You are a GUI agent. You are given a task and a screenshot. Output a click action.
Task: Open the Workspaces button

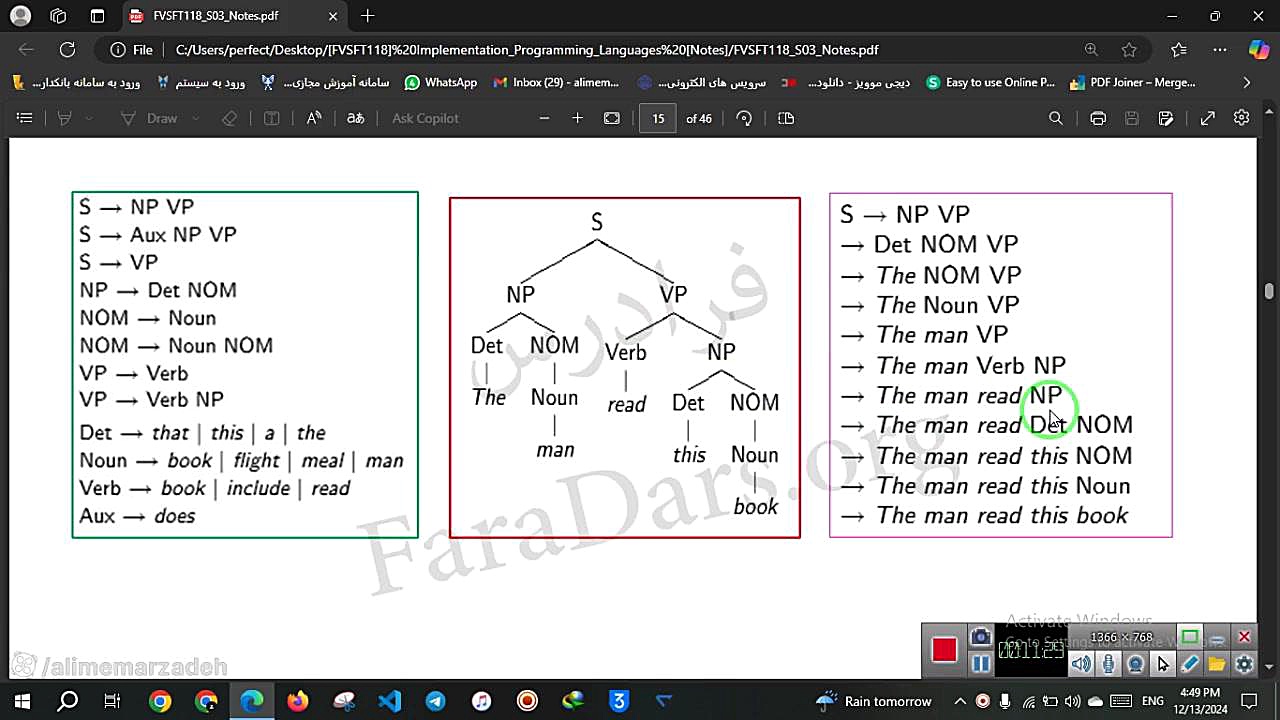(x=58, y=16)
